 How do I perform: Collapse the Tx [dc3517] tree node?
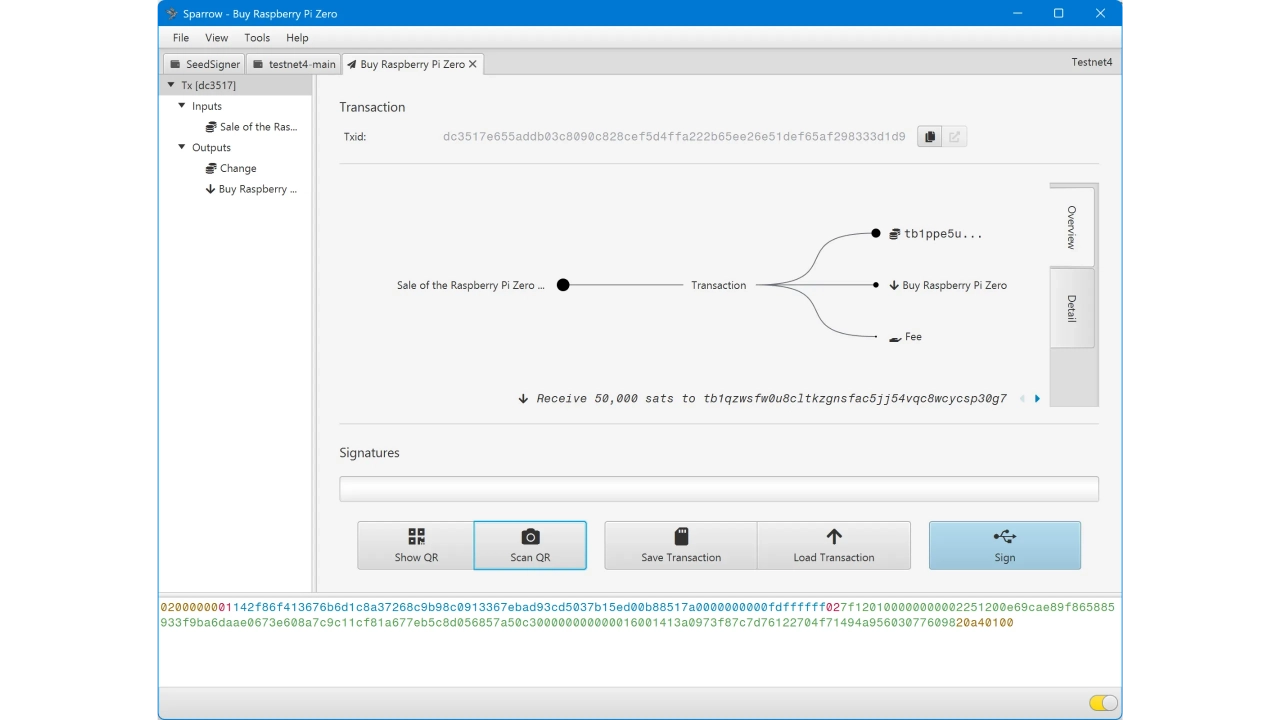click(x=171, y=85)
